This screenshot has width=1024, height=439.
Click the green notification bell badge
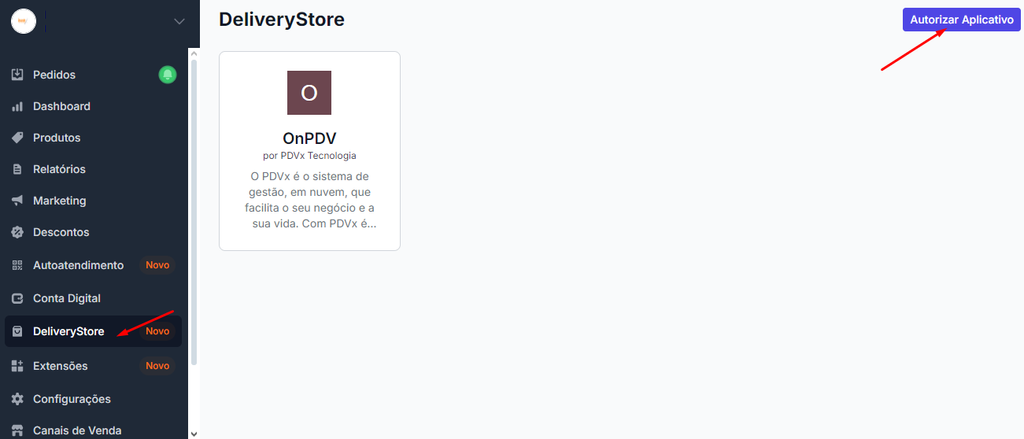(x=167, y=75)
